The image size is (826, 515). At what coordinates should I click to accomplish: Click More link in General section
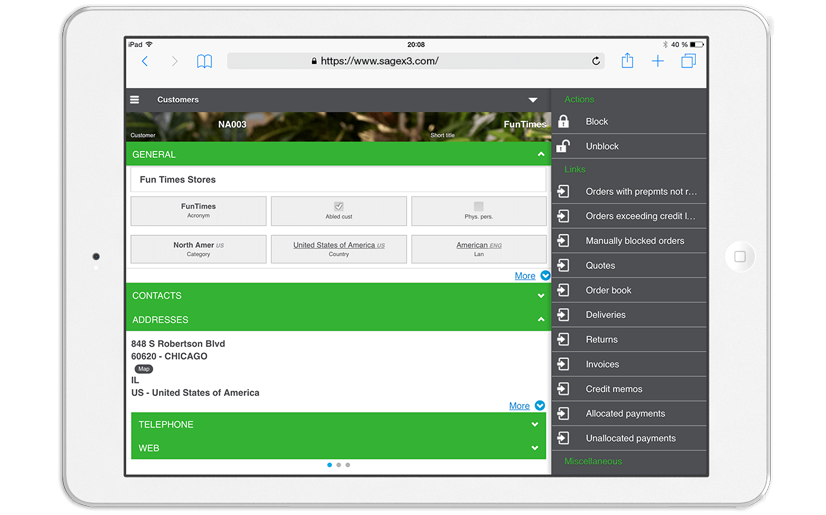525,276
